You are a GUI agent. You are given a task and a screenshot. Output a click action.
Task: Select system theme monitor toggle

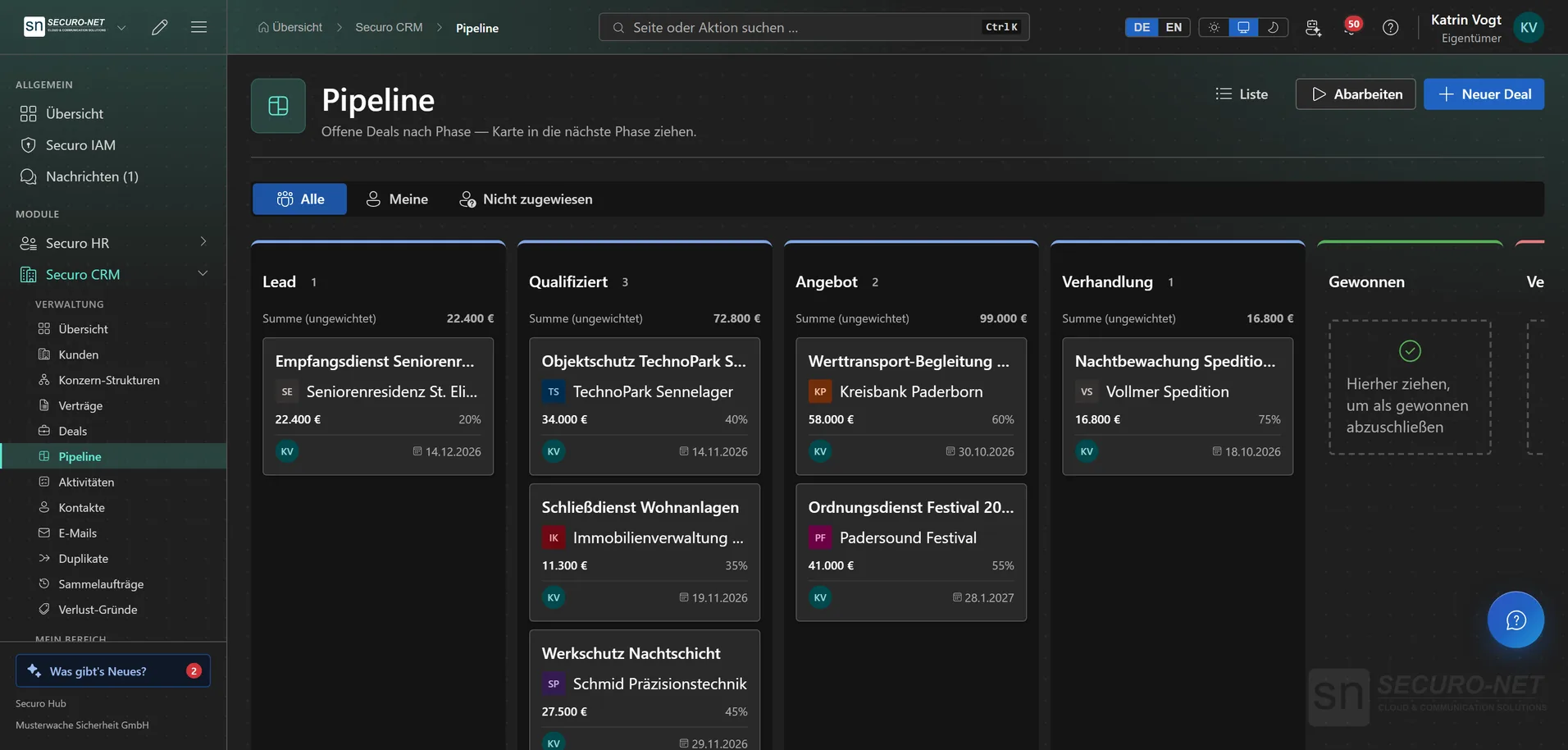click(x=1243, y=27)
